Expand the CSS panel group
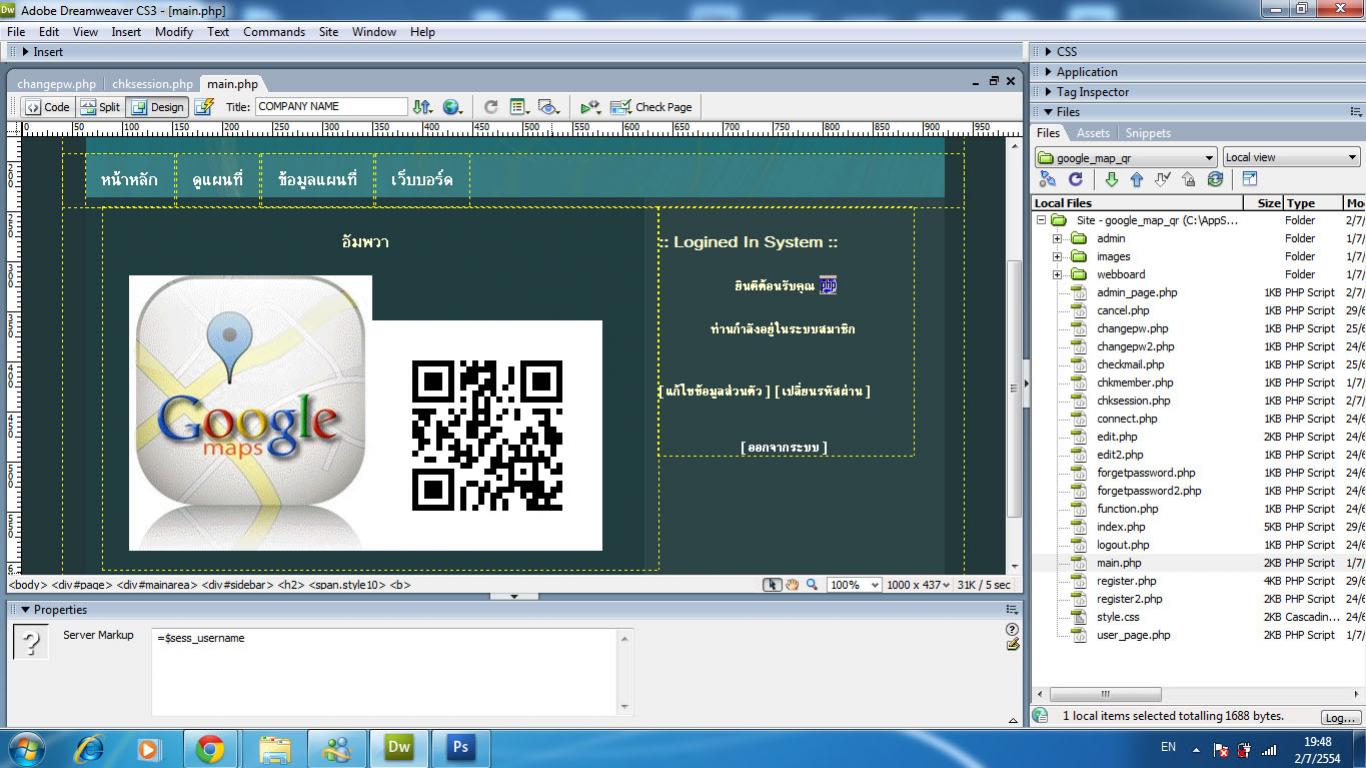This screenshot has width=1366, height=768. click(1047, 52)
